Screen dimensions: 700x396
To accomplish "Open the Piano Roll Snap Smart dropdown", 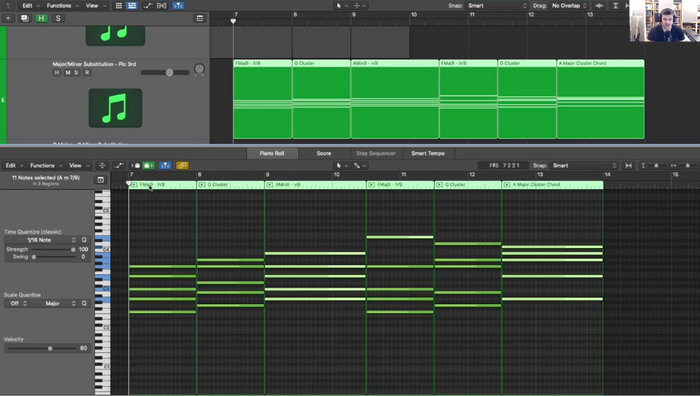I will (x=583, y=166).
